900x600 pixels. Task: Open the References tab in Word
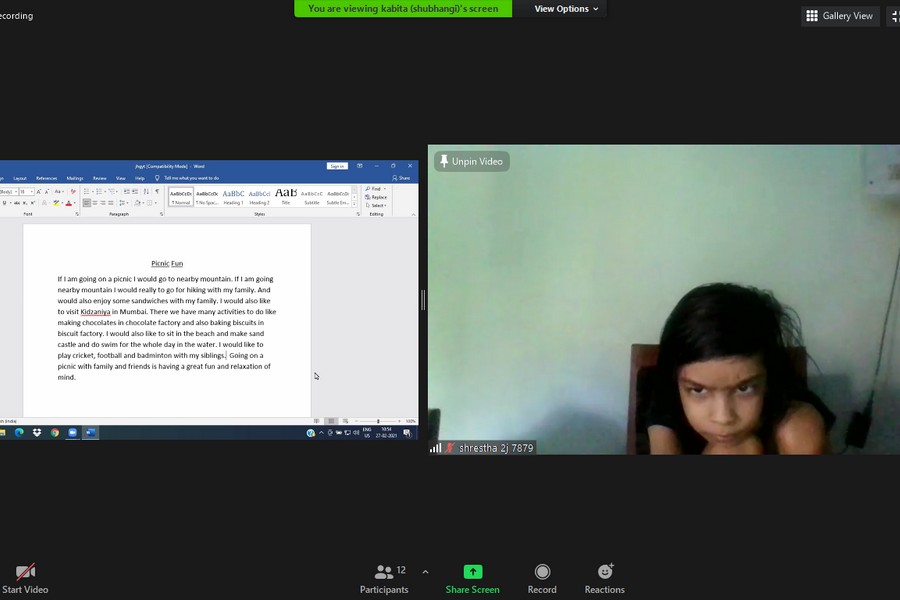[46, 178]
